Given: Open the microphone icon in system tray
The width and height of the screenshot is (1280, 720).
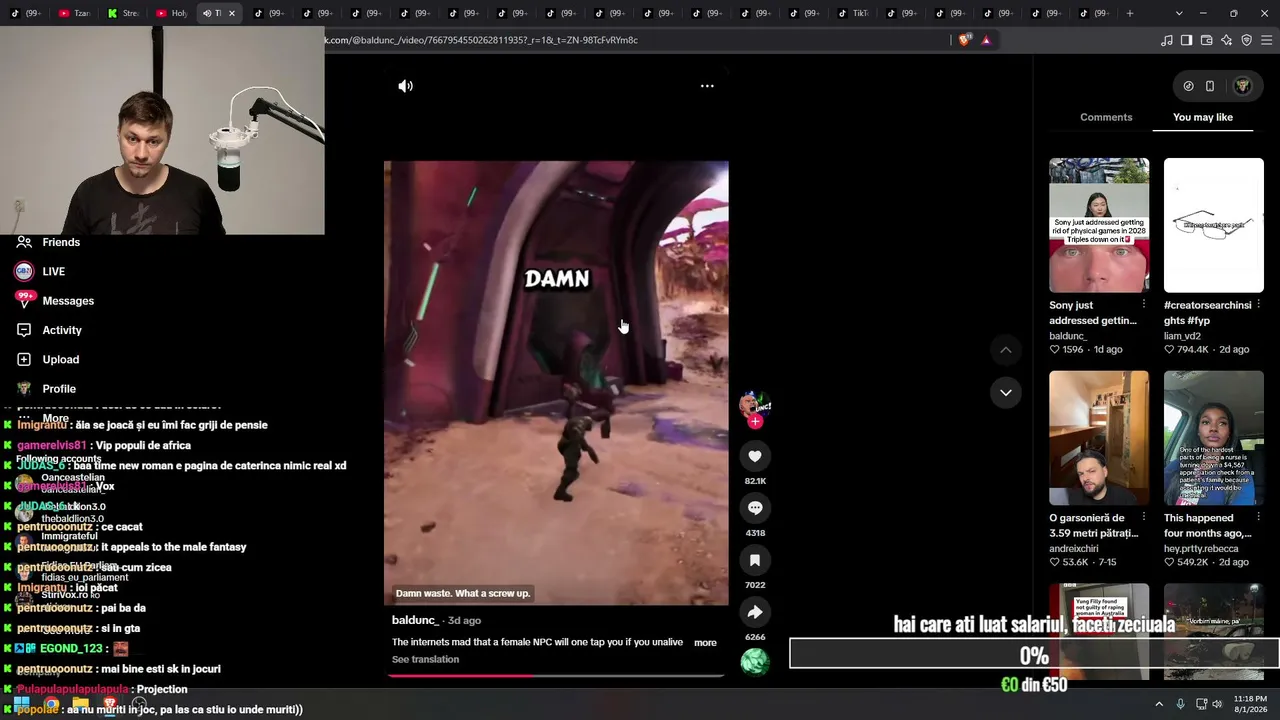Looking at the screenshot, I should pyautogui.click(x=1181, y=704).
